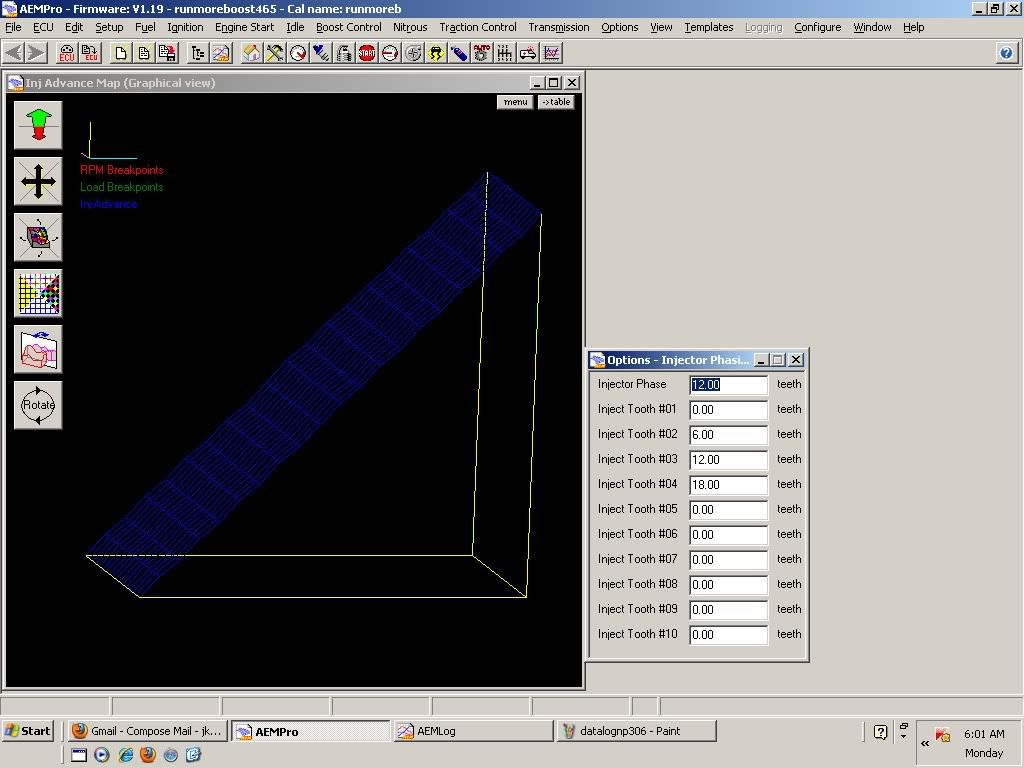Click the AUTO gear toolbar icon
1024x768 pixels.
[482, 53]
